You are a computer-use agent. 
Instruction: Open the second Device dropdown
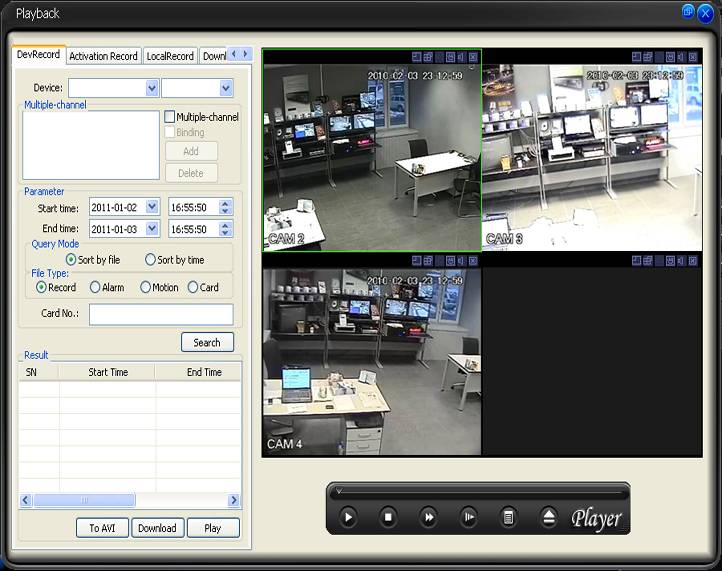point(226,87)
